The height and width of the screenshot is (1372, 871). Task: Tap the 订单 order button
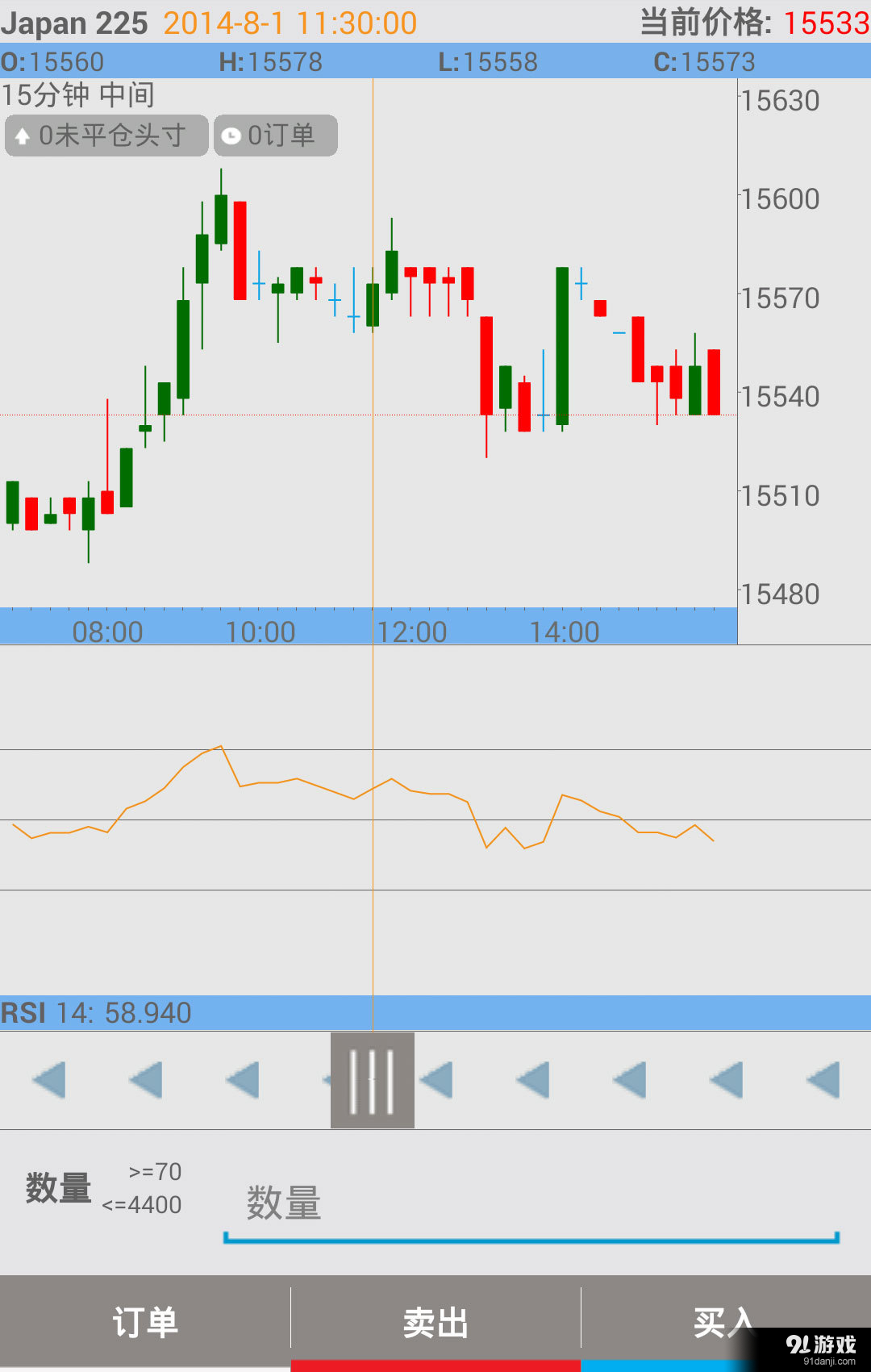[x=145, y=1323]
